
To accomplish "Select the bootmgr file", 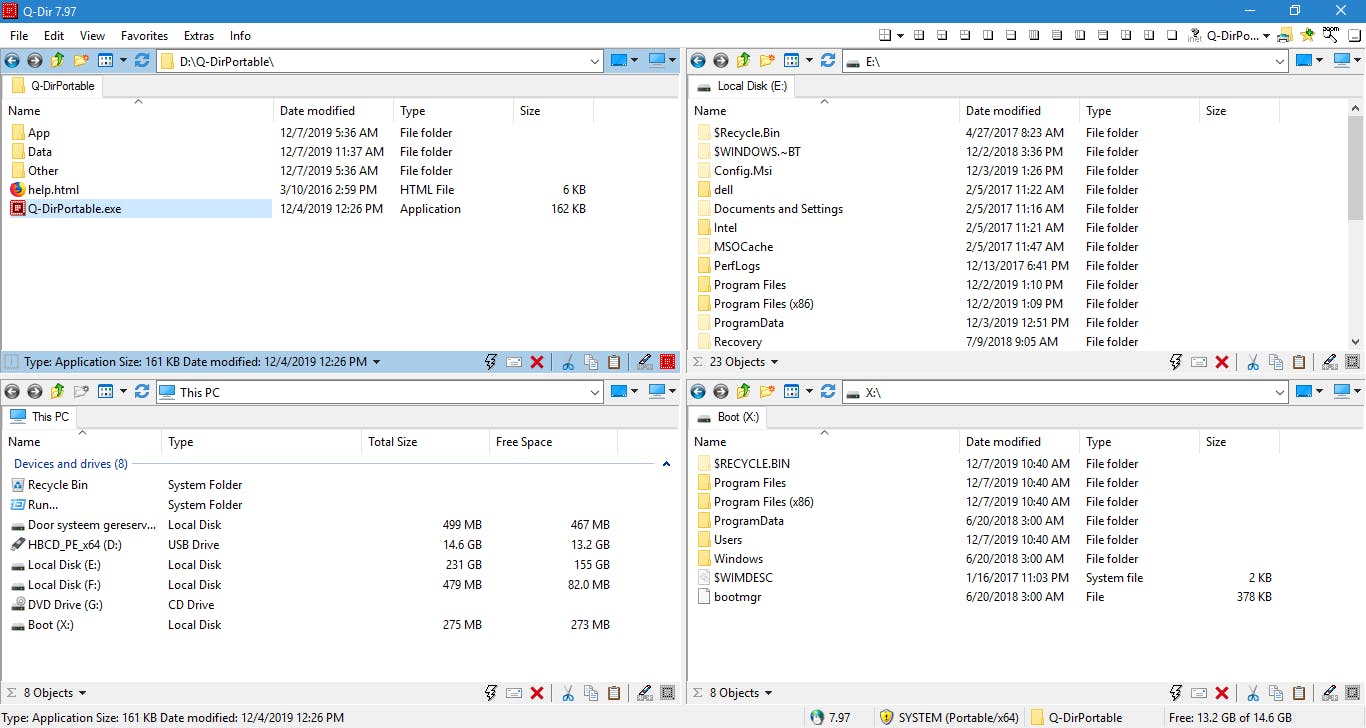I will [x=738, y=596].
